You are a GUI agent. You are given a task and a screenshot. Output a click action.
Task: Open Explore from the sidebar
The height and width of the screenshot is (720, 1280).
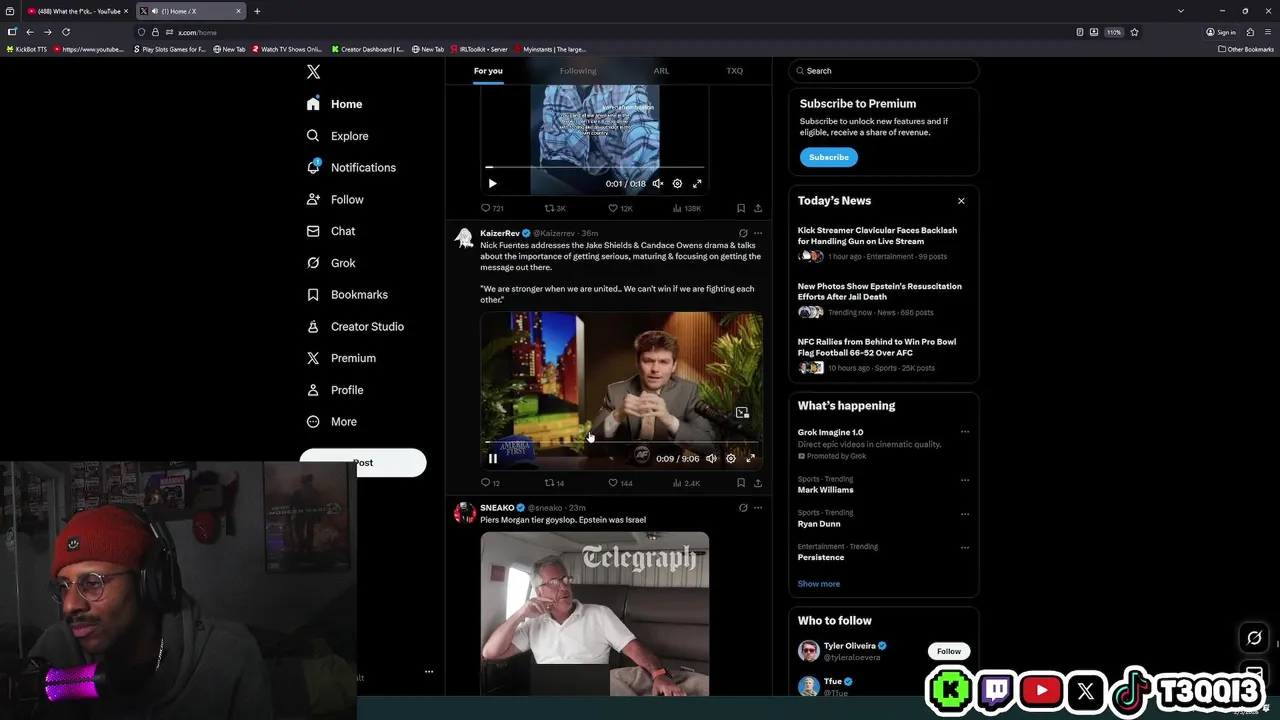point(337,136)
